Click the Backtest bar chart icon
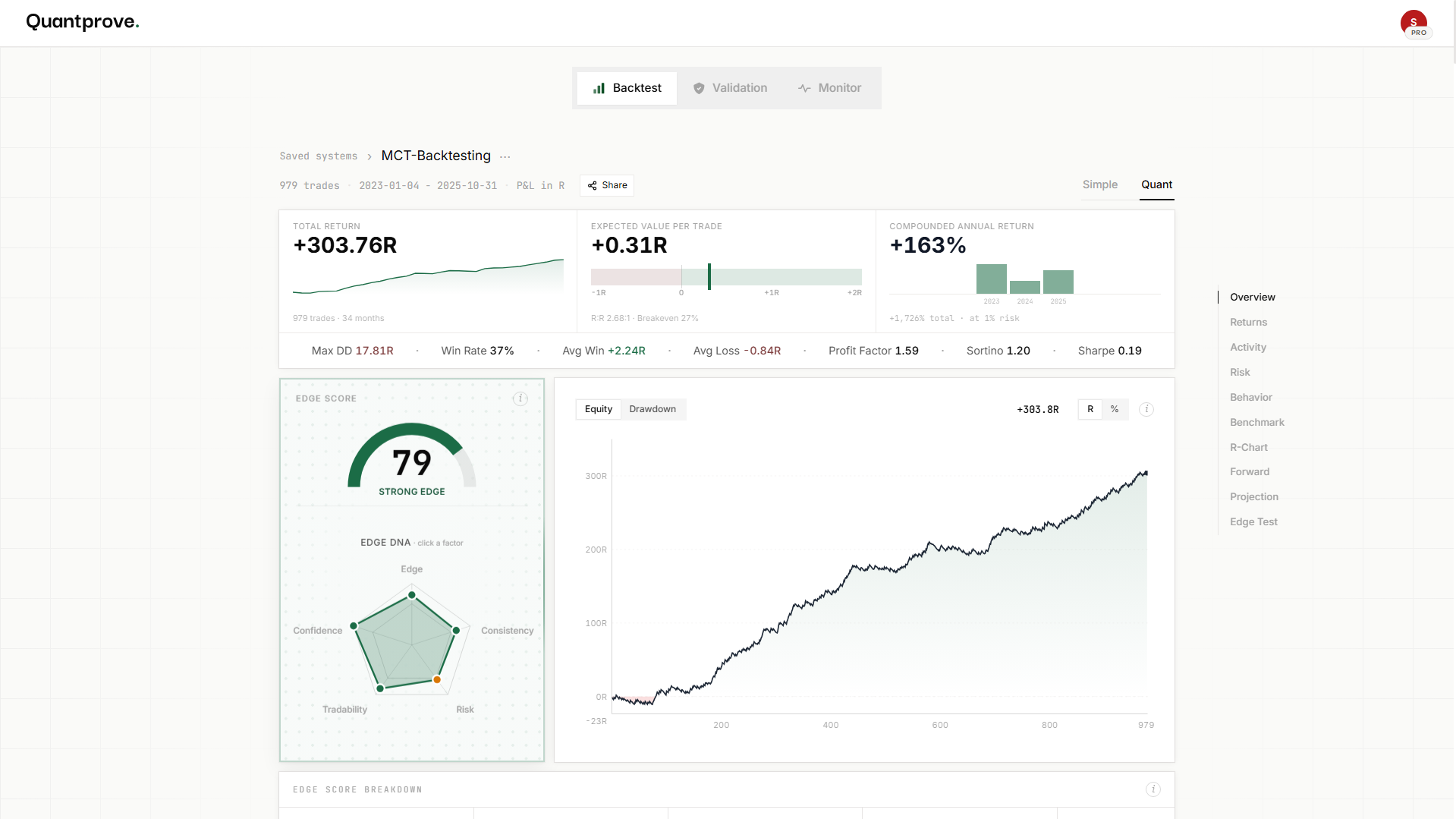 599,88
